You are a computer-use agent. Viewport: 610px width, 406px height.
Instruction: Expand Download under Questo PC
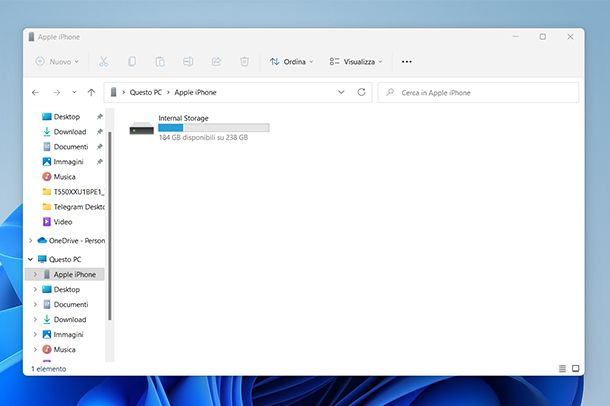pos(35,319)
